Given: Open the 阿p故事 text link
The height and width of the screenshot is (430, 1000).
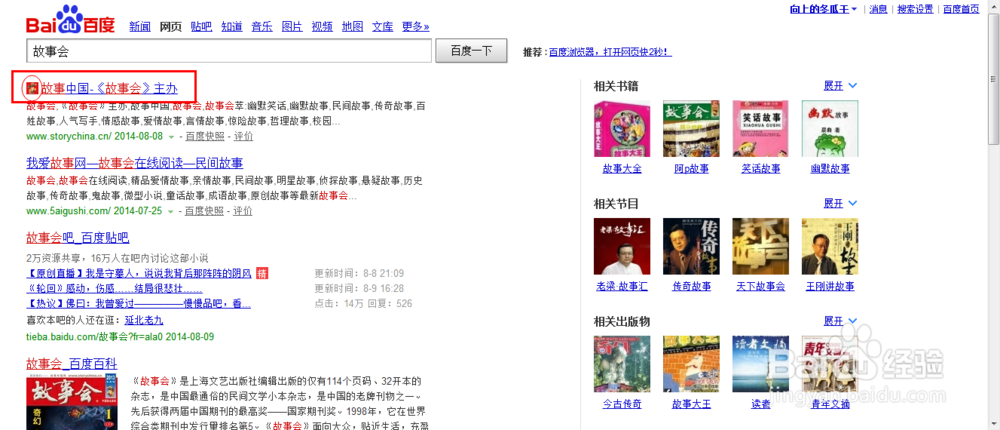Looking at the screenshot, I should coord(691,169).
